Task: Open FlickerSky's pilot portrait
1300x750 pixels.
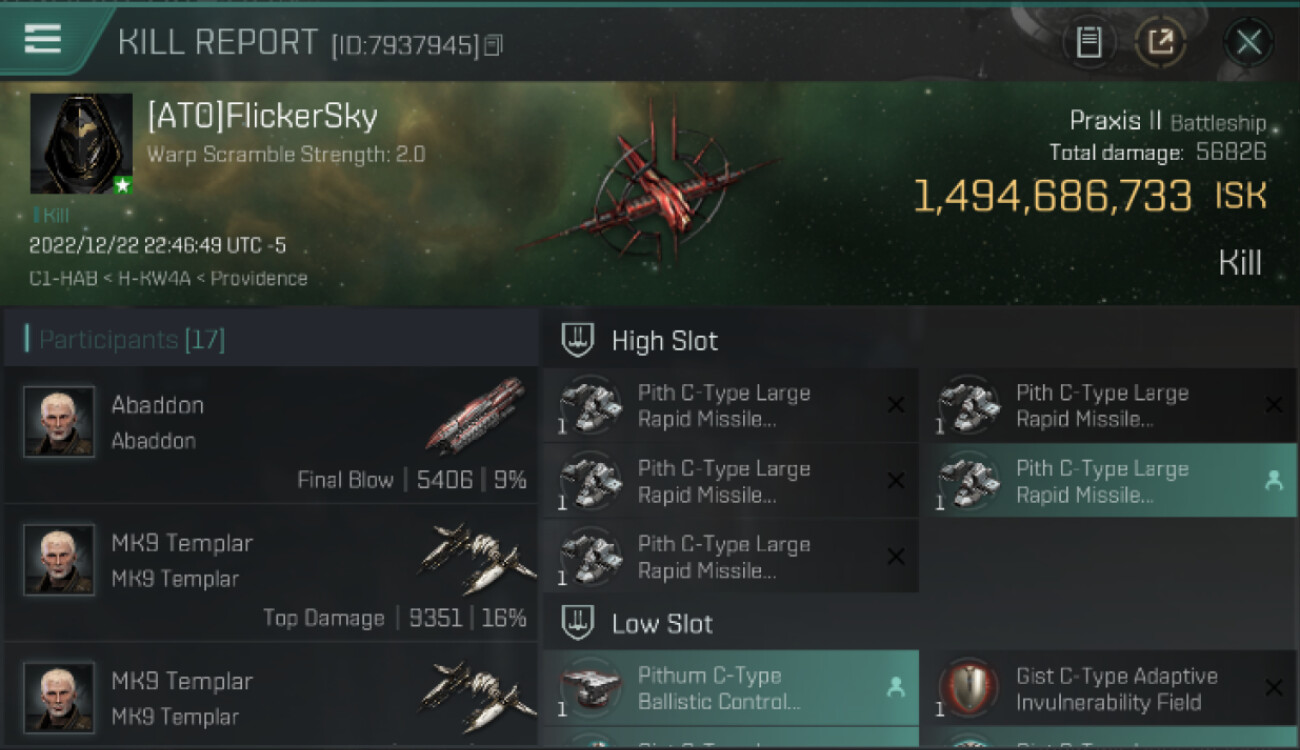Action: [x=81, y=143]
